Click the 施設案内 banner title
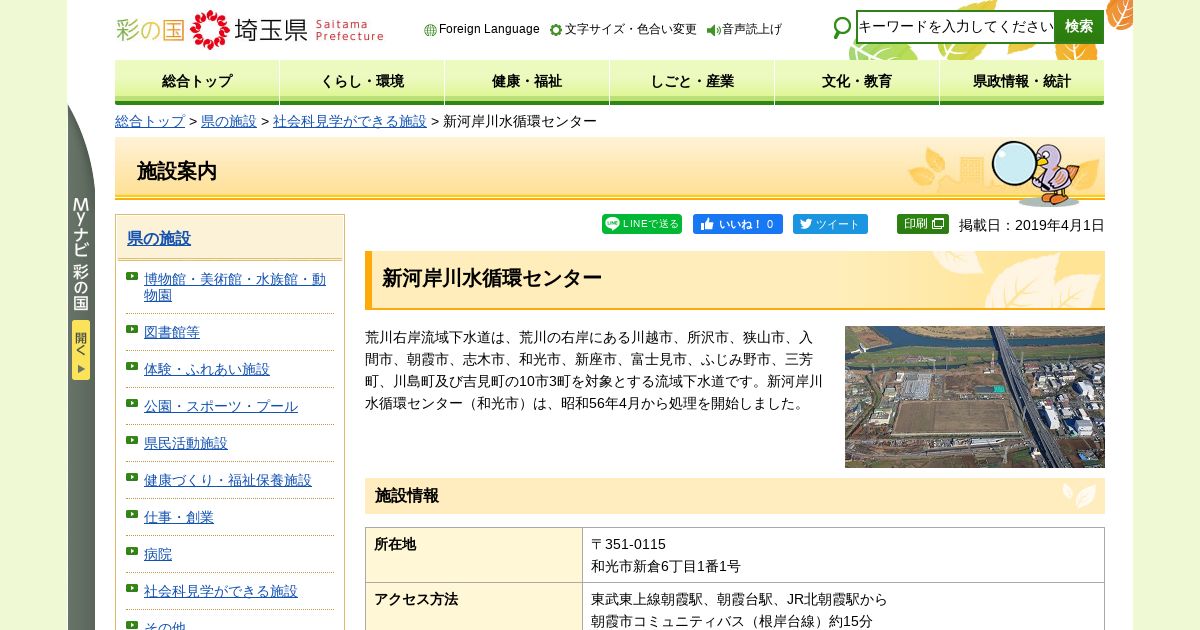This screenshot has width=1200, height=630. [x=177, y=171]
